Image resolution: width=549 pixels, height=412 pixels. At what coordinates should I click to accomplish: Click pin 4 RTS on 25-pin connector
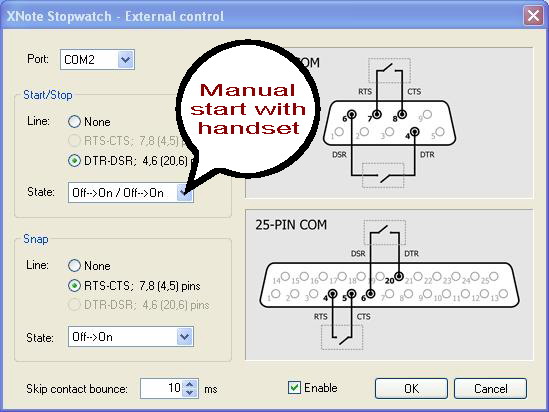(x=333, y=294)
